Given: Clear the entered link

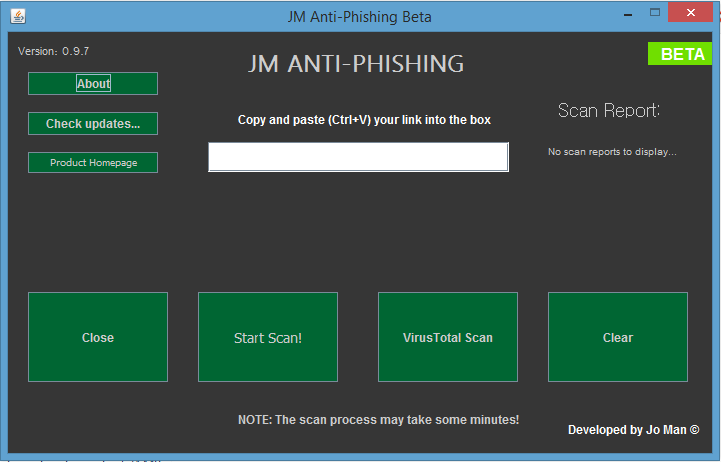Looking at the screenshot, I should tap(618, 337).
